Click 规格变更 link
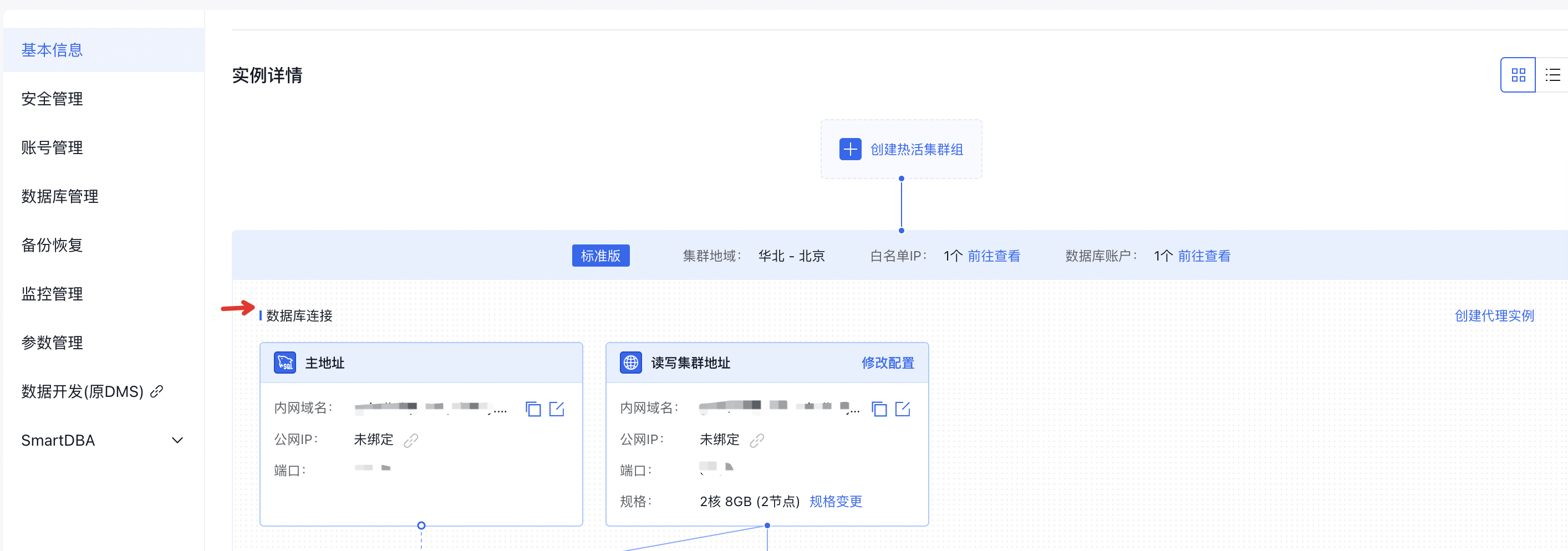The width and height of the screenshot is (1568, 551). pyautogui.click(x=836, y=501)
